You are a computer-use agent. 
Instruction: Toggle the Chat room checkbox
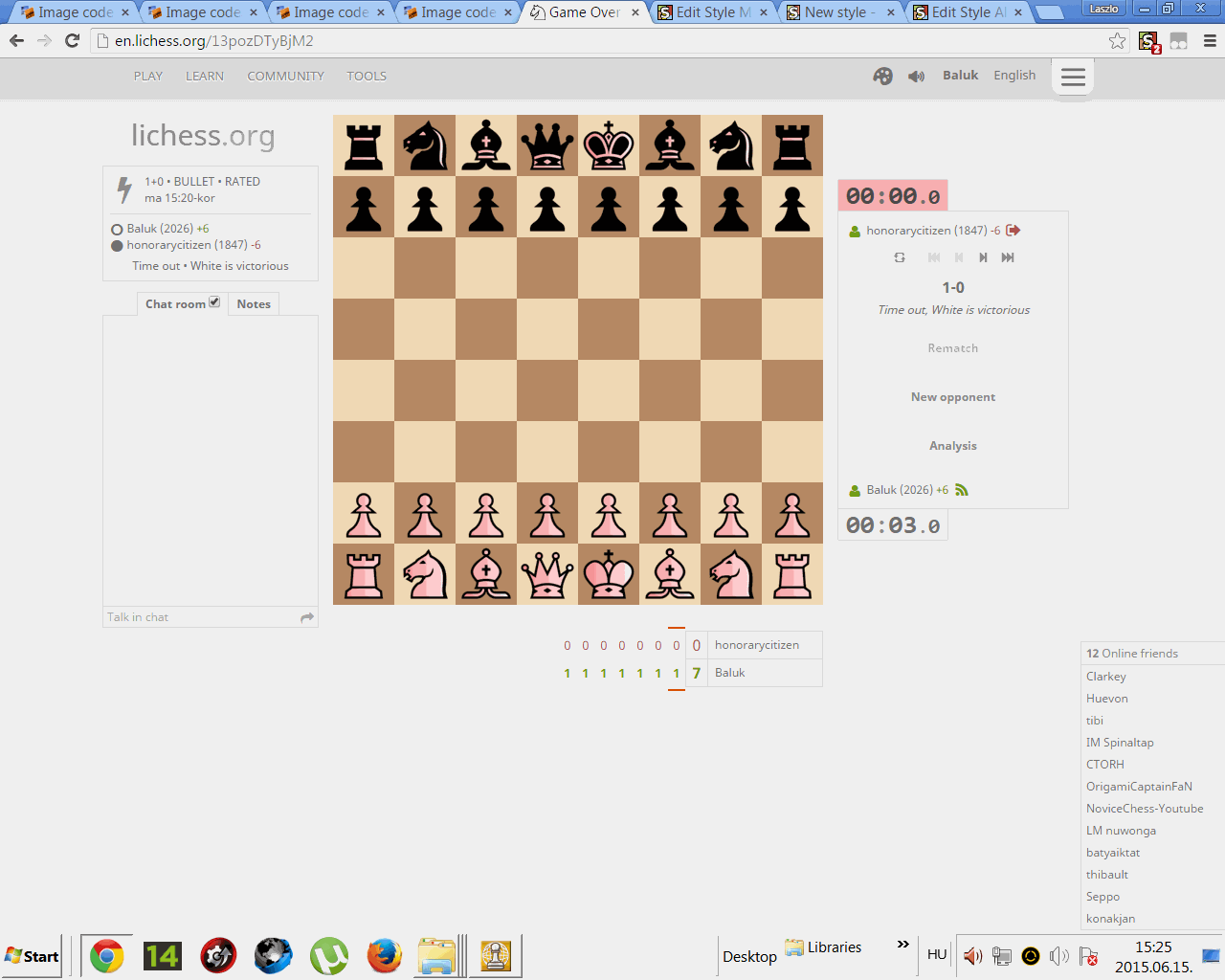tap(214, 301)
